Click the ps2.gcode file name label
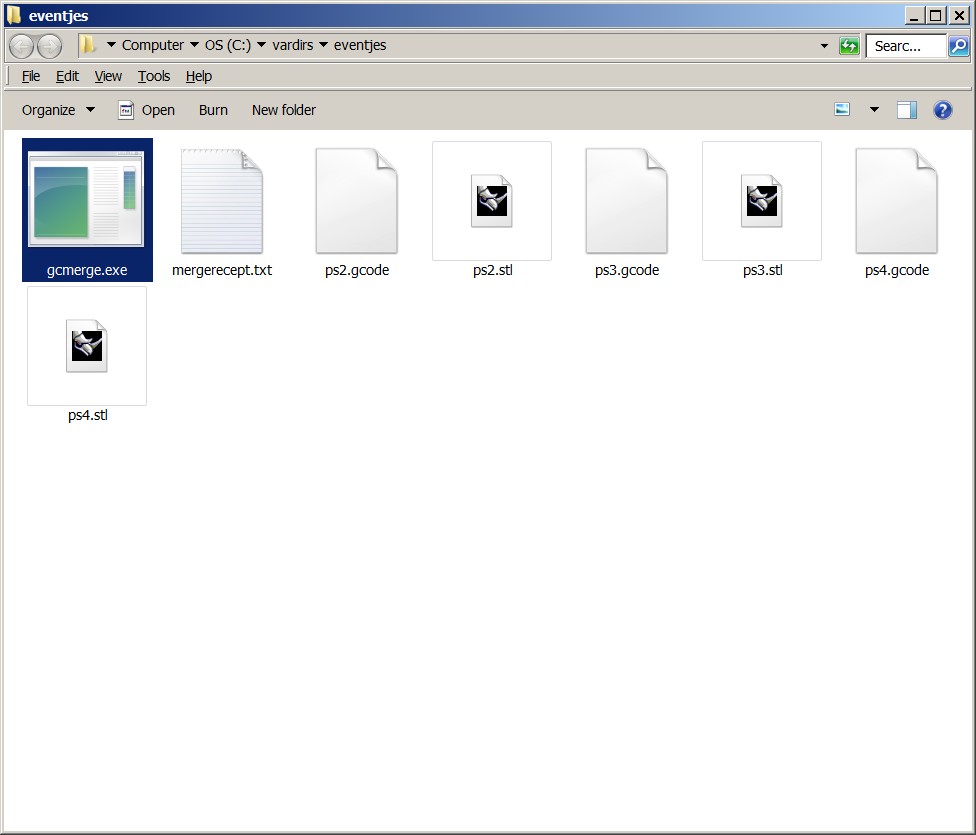The width and height of the screenshot is (976, 835). (x=357, y=270)
